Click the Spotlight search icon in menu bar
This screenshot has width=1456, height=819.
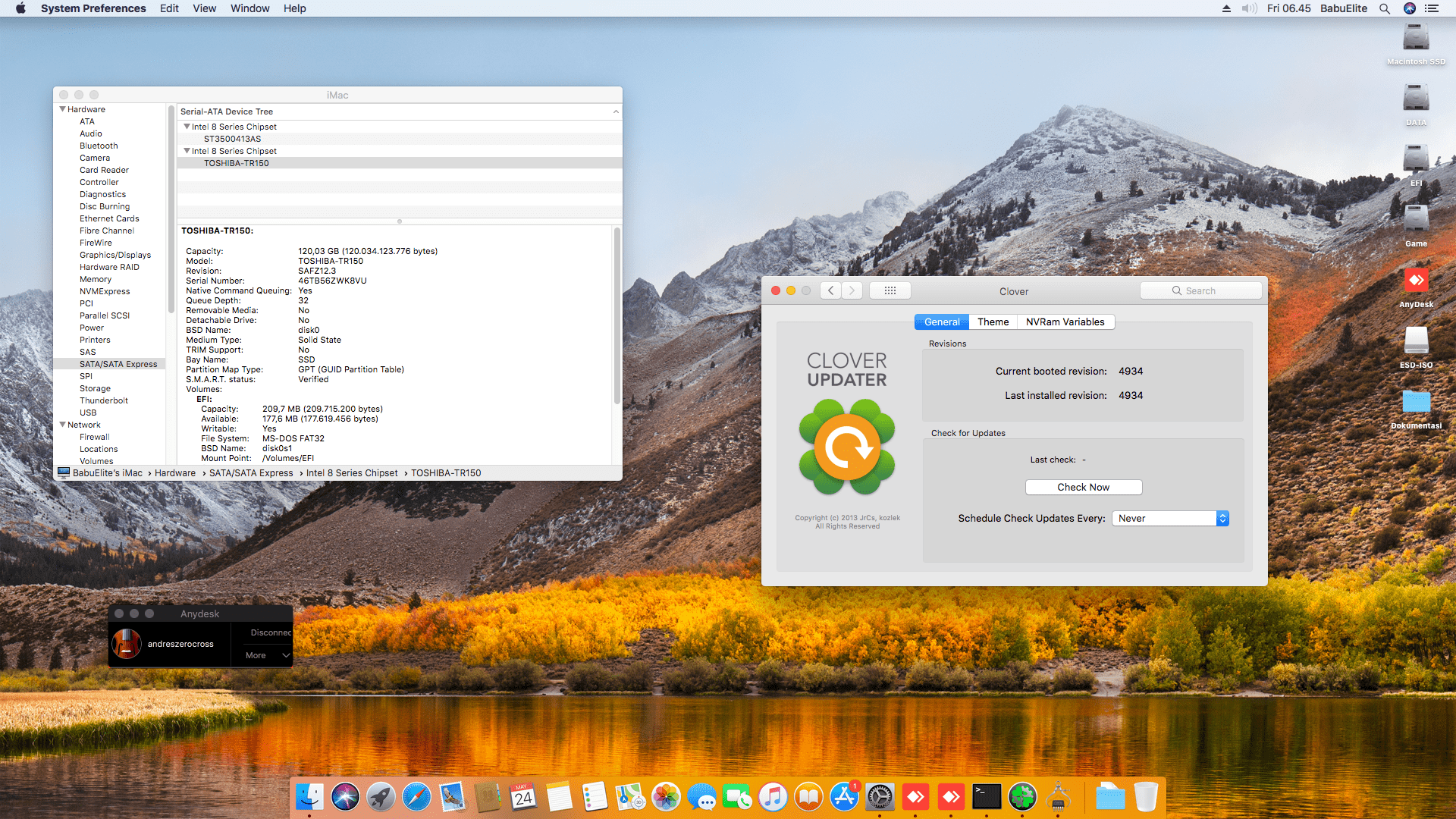pos(1385,8)
